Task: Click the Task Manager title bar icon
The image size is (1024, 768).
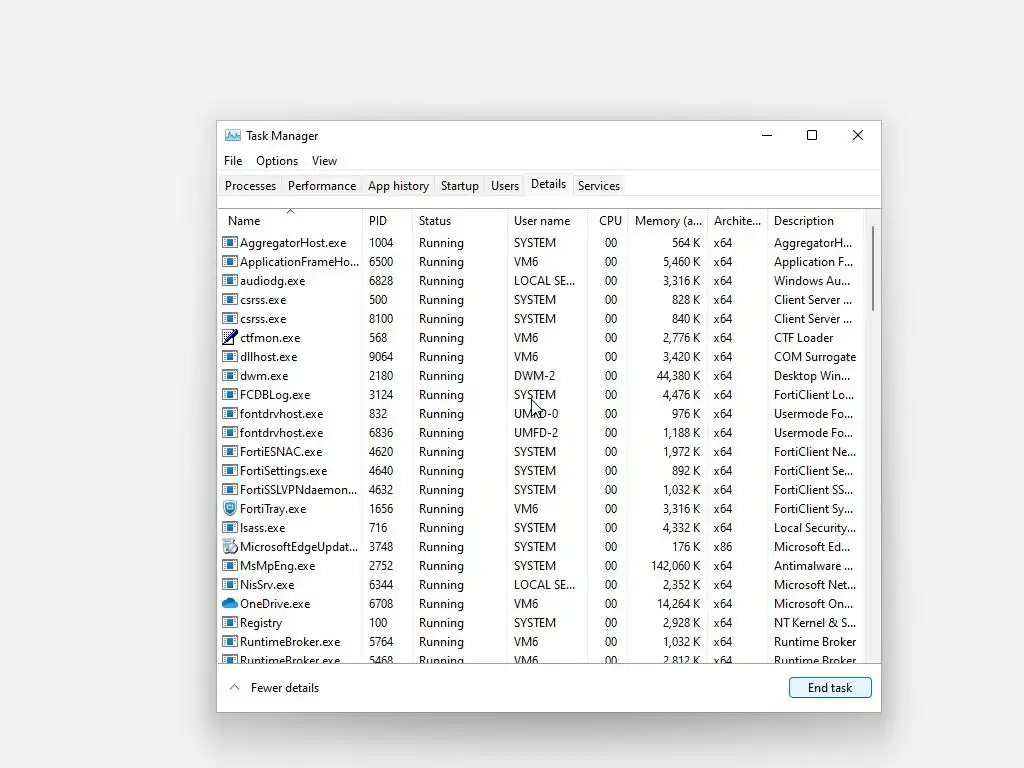Action: click(232, 135)
